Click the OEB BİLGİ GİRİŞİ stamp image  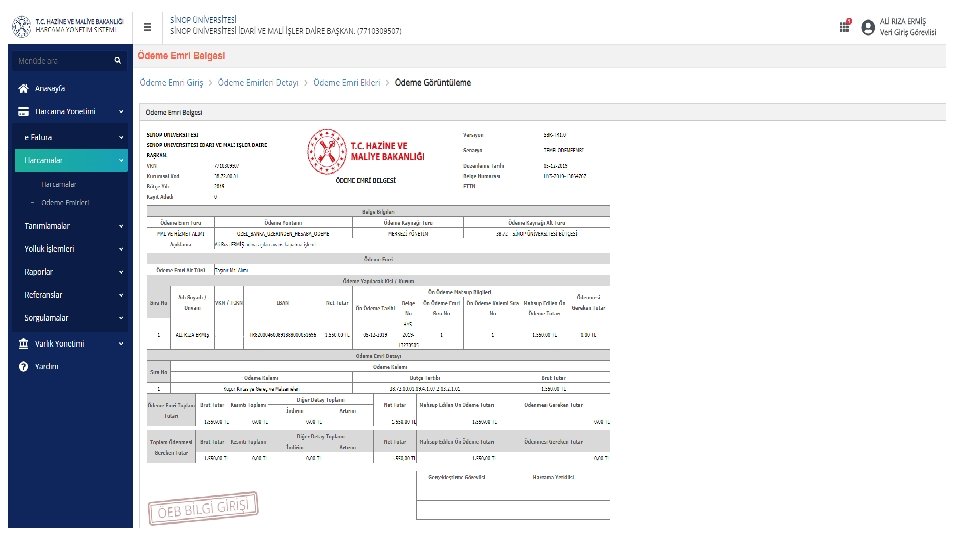(203, 508)
